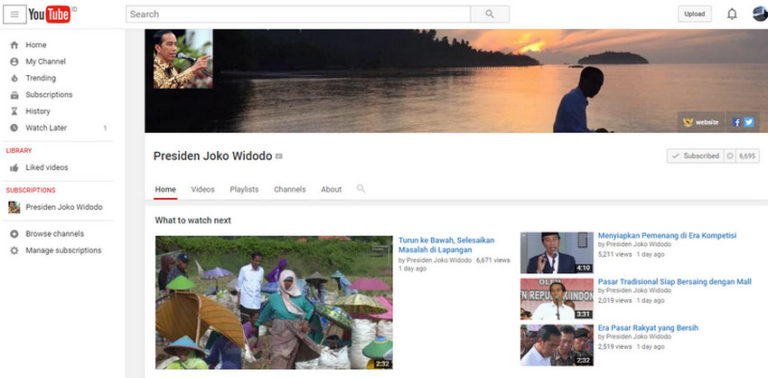
Task: Click the Presiden Joko Widodo channel title
Action: click(x=213, y=156)
